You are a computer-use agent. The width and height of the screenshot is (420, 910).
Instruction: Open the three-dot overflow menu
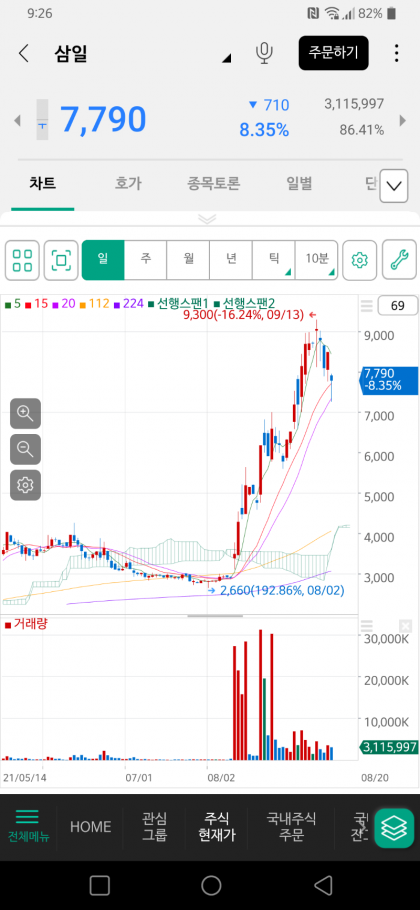pyautogui.click(x=396, y=53)
